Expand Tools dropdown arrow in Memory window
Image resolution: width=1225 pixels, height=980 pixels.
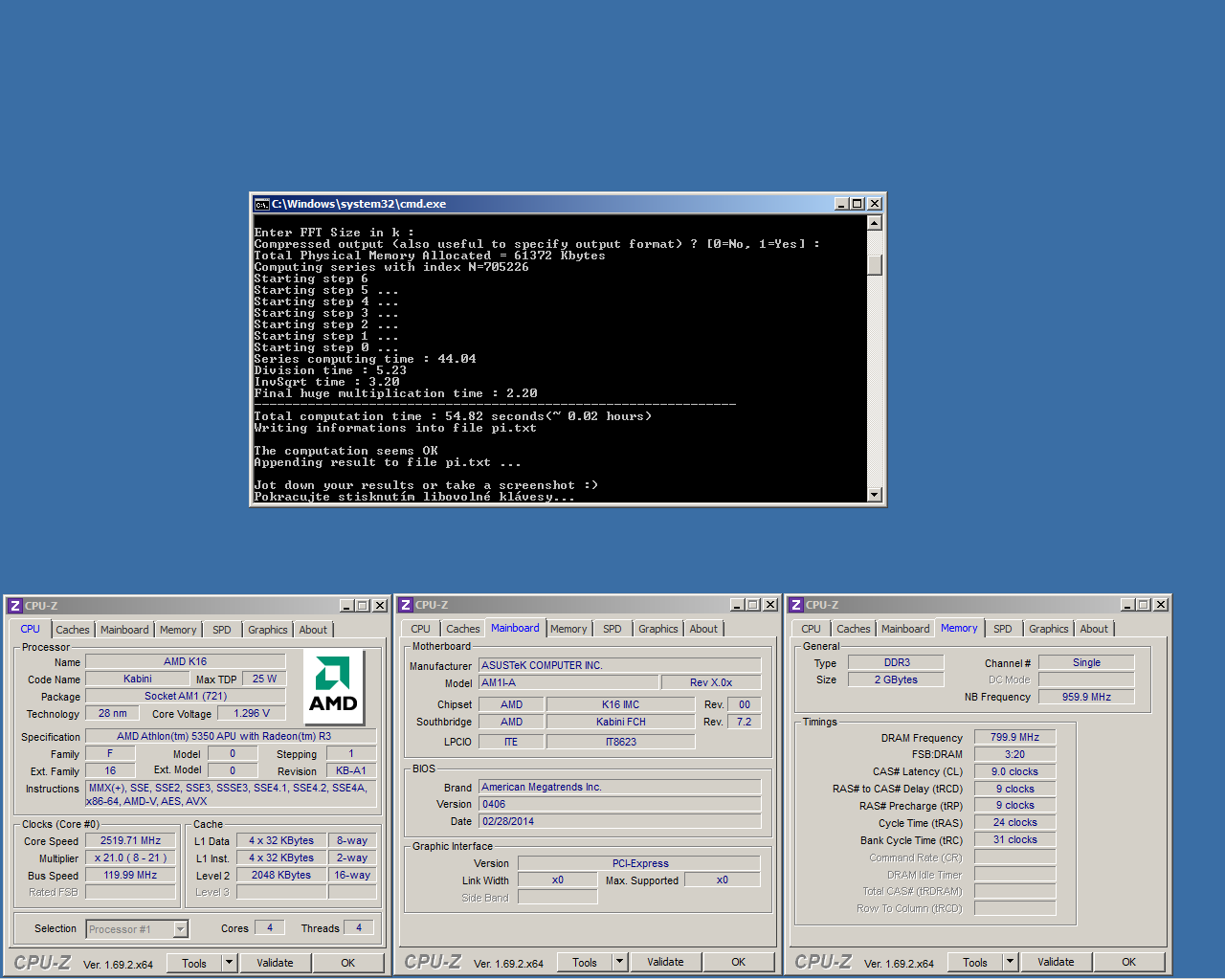point(1010,962)
